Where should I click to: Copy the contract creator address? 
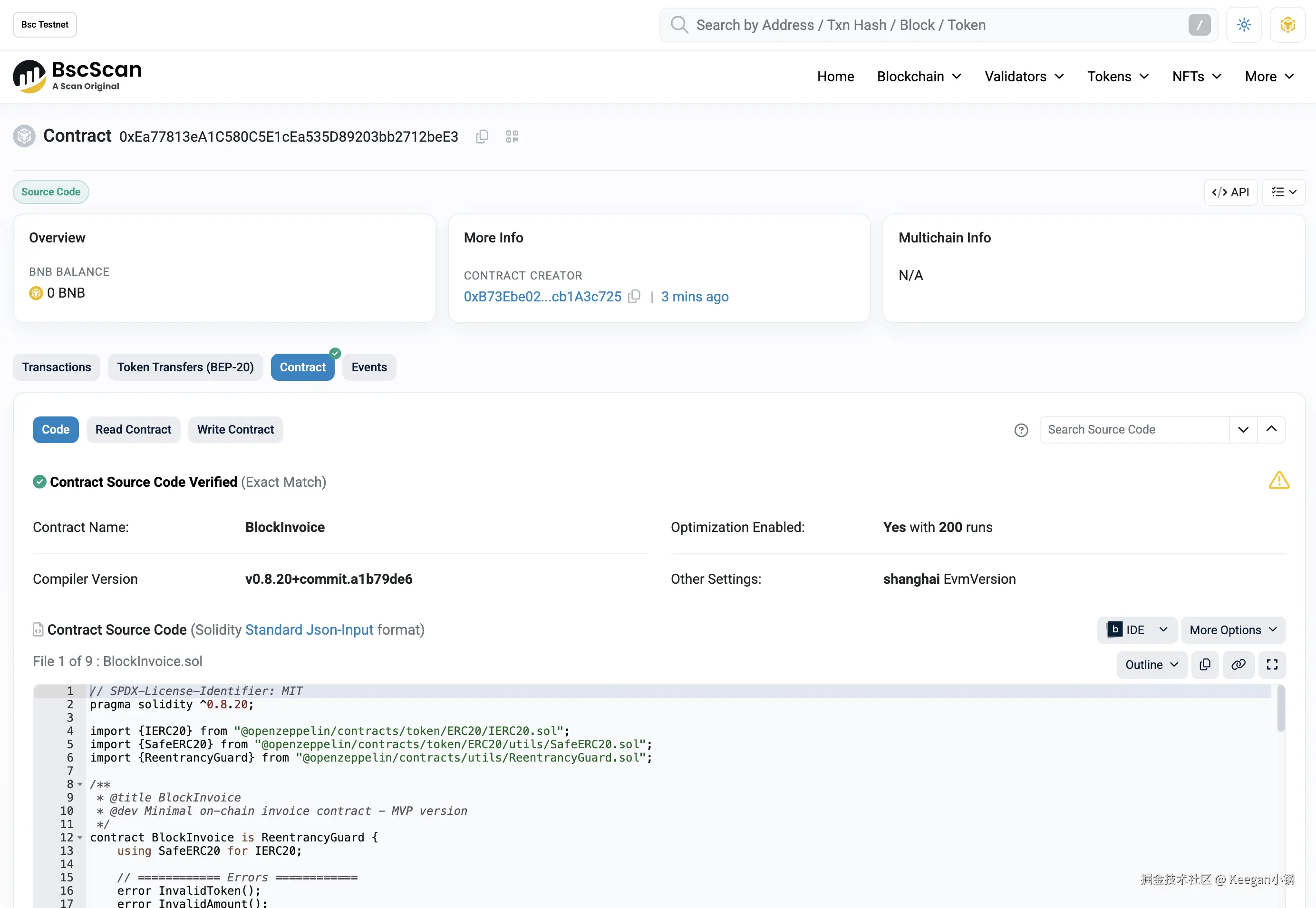click(634, 297)
